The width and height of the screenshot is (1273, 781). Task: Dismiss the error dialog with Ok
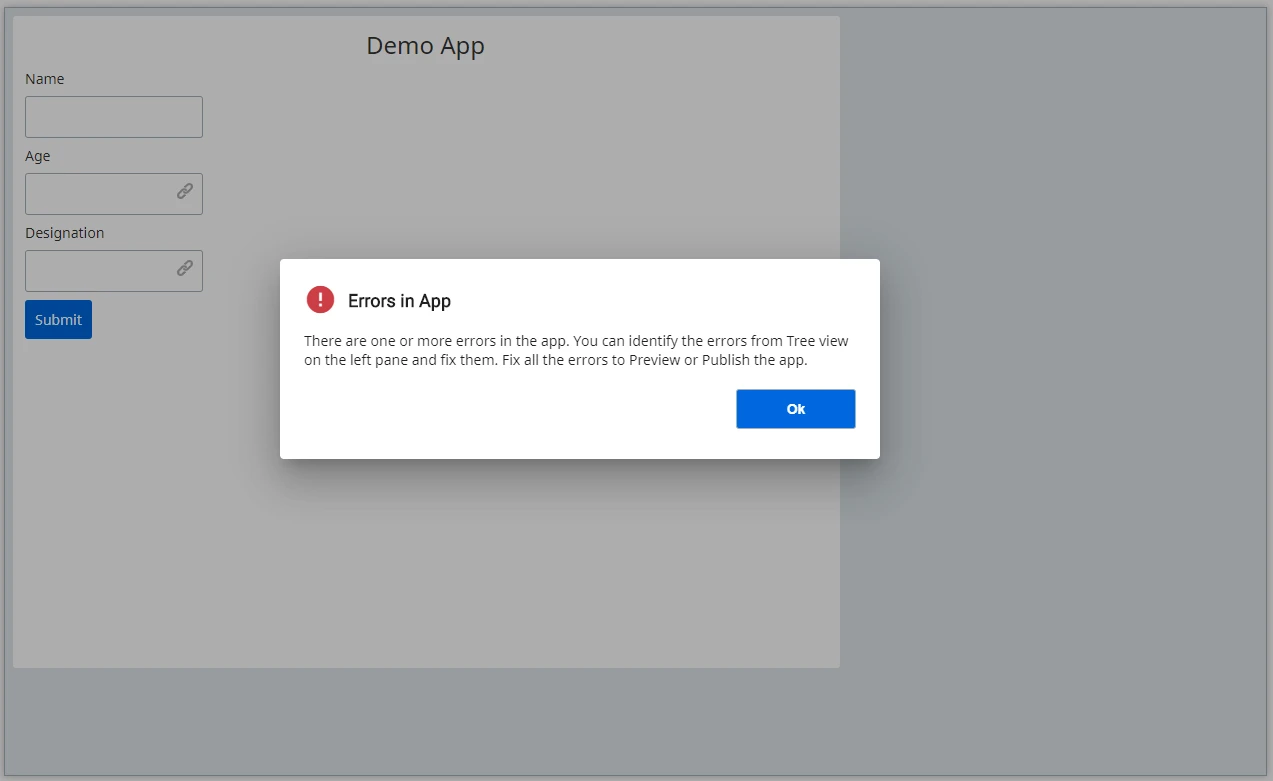pyautogui.click(x=795, y=409)
